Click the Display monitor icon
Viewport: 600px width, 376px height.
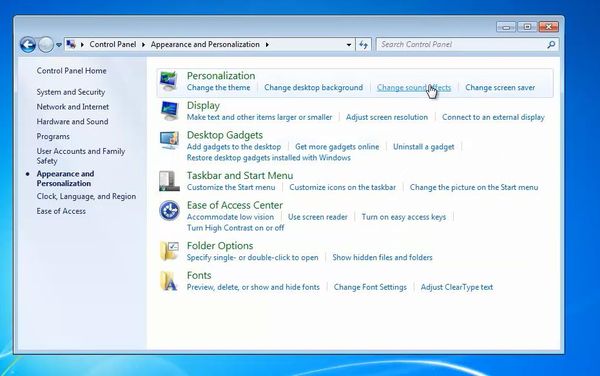[169, 111]
